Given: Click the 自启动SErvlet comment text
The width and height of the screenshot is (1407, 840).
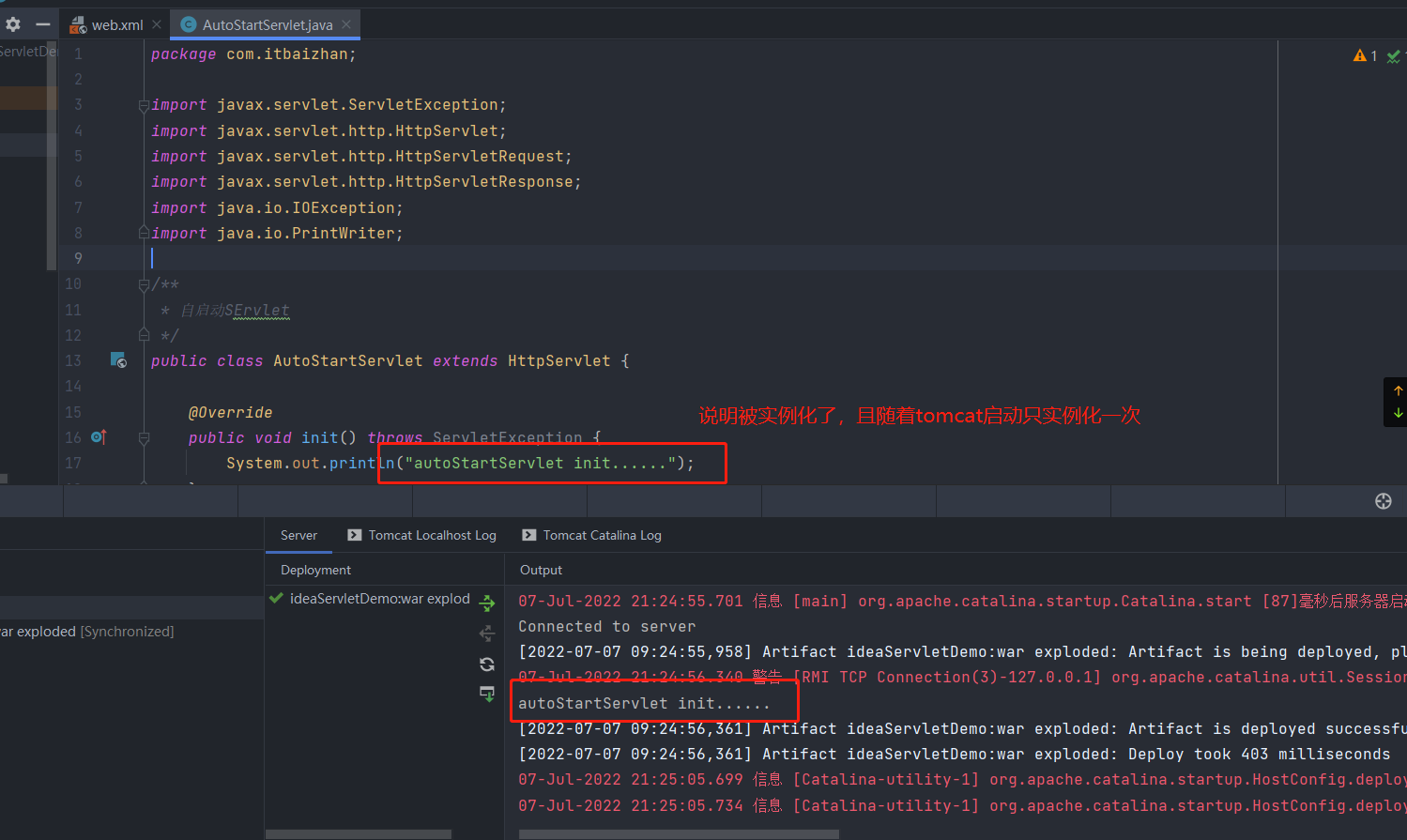Looking at the screenshot, I should coord(235,311).
